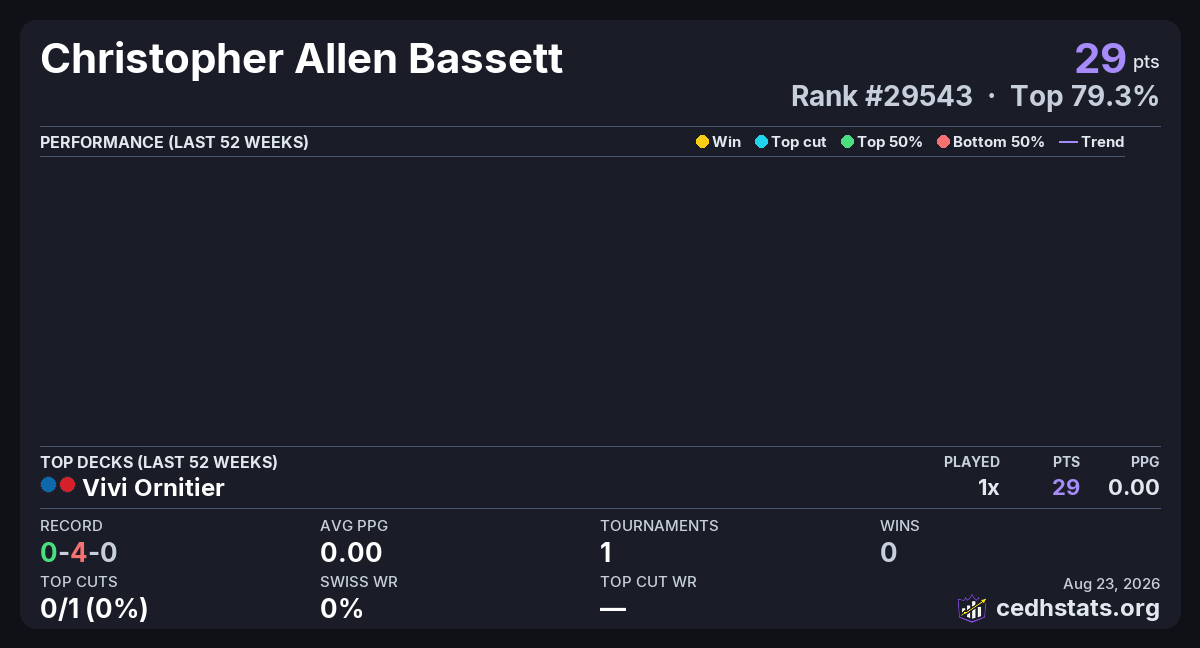Image resolution: width=1200 pixels, height=648 pixels.
Task: Click the purple Trend line marker
Action: tap(1068, 142)
